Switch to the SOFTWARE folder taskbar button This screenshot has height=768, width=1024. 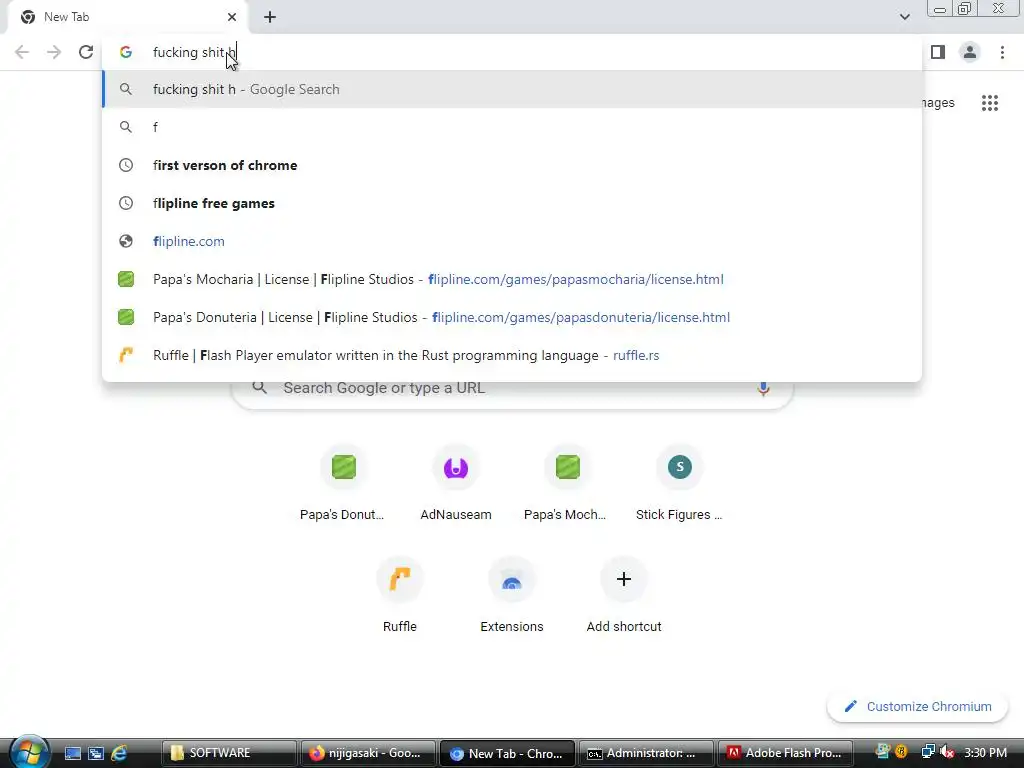[229, 753]
